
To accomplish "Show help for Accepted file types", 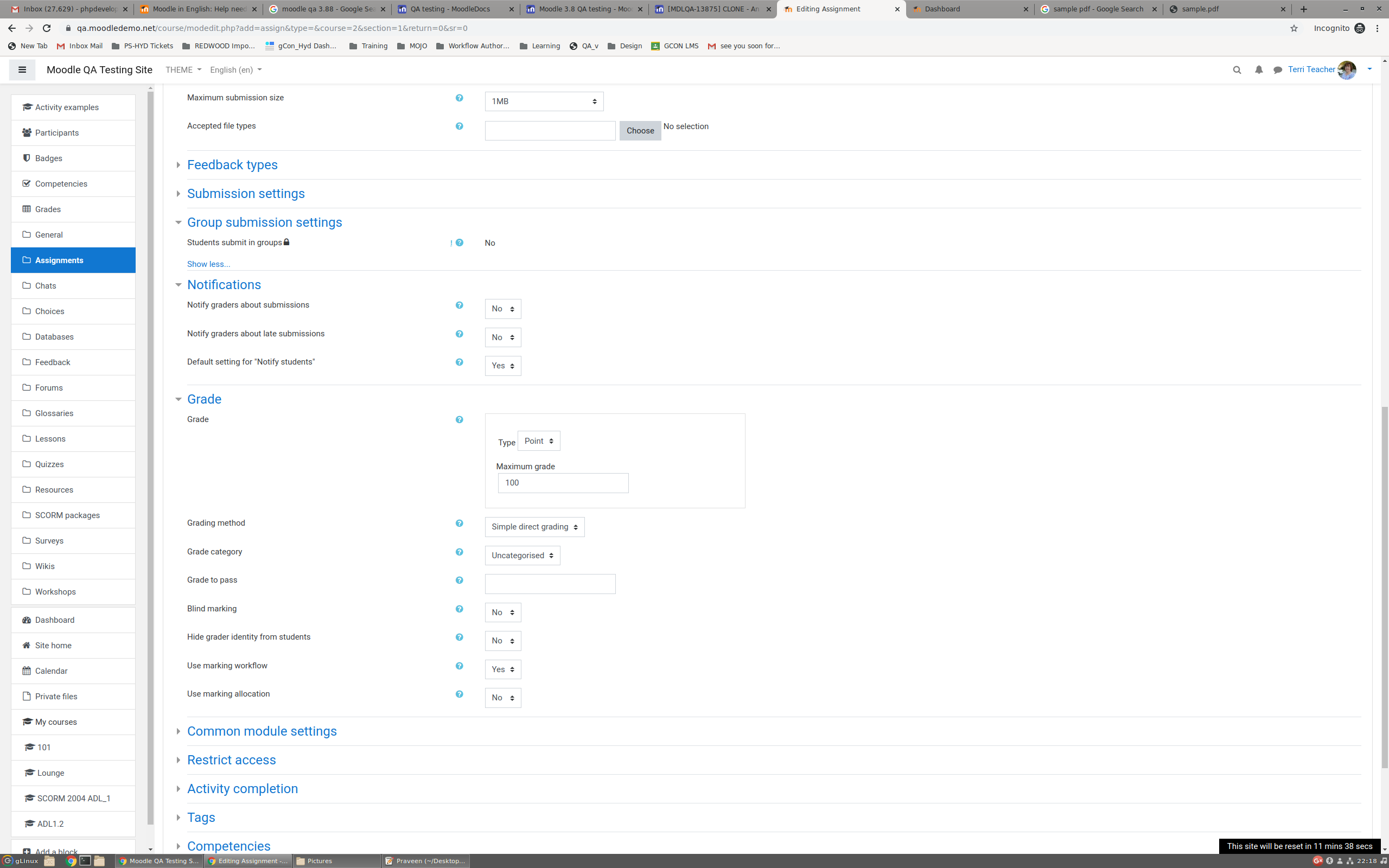I will click(459, 126).
